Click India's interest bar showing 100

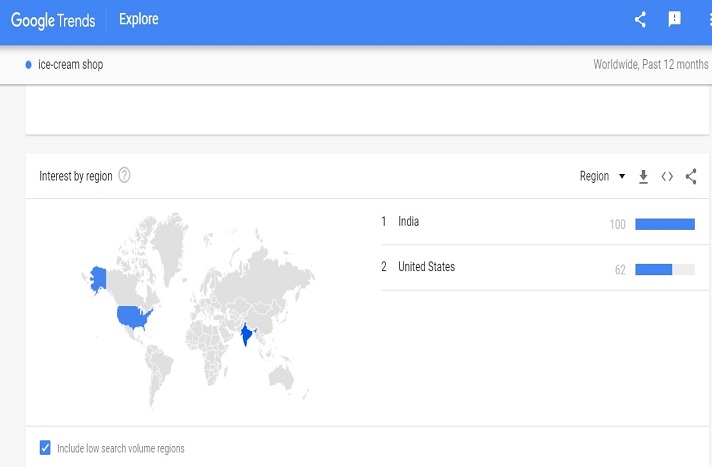[x=664, y=224]
